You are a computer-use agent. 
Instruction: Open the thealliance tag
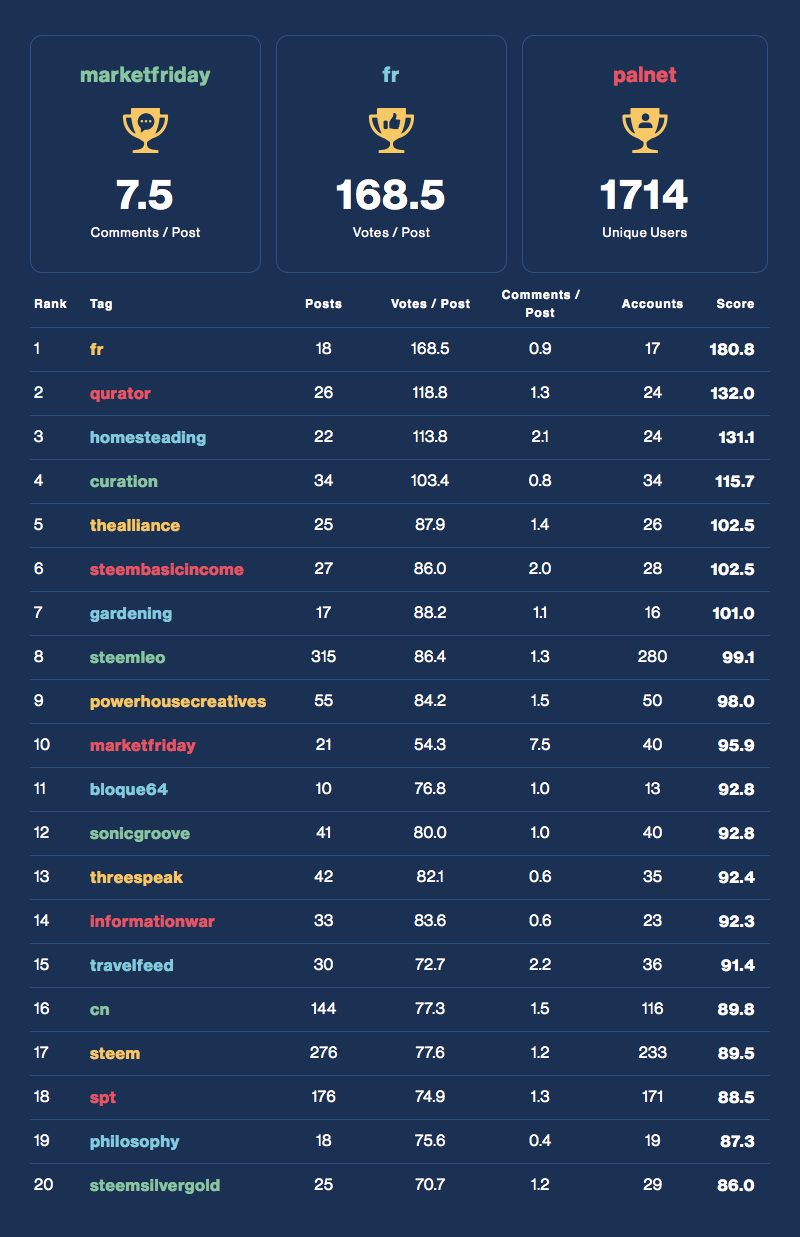point(135,525)
